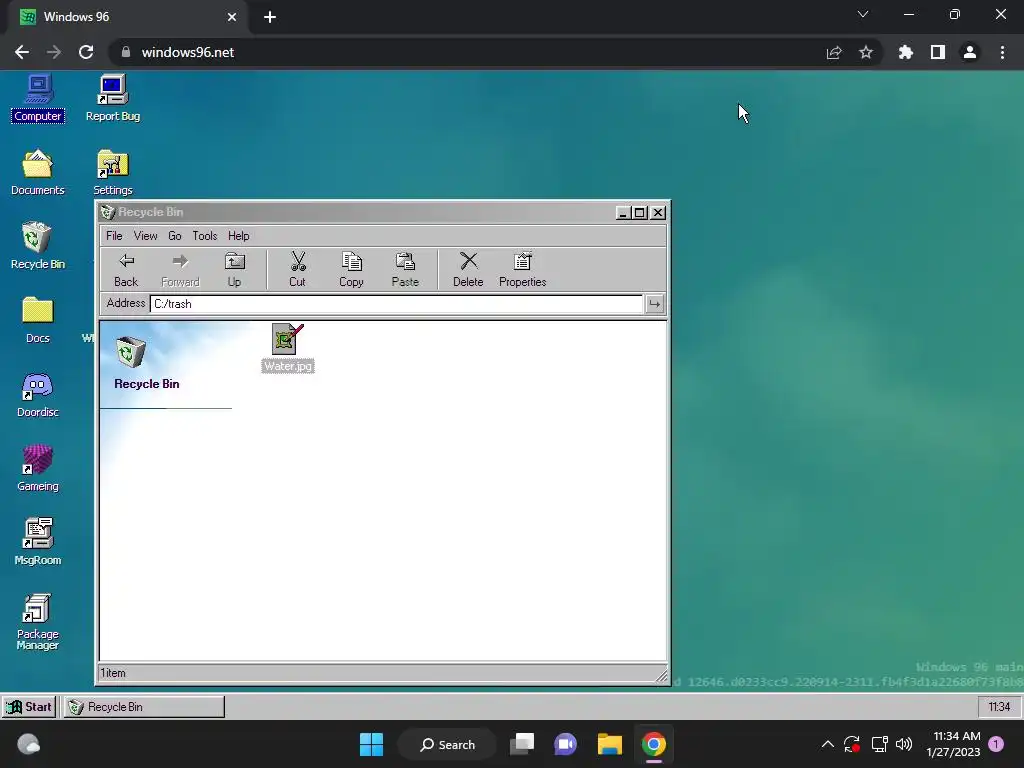
Task: Open the Settings desktop shortcut
Action: tap(112, 172)
